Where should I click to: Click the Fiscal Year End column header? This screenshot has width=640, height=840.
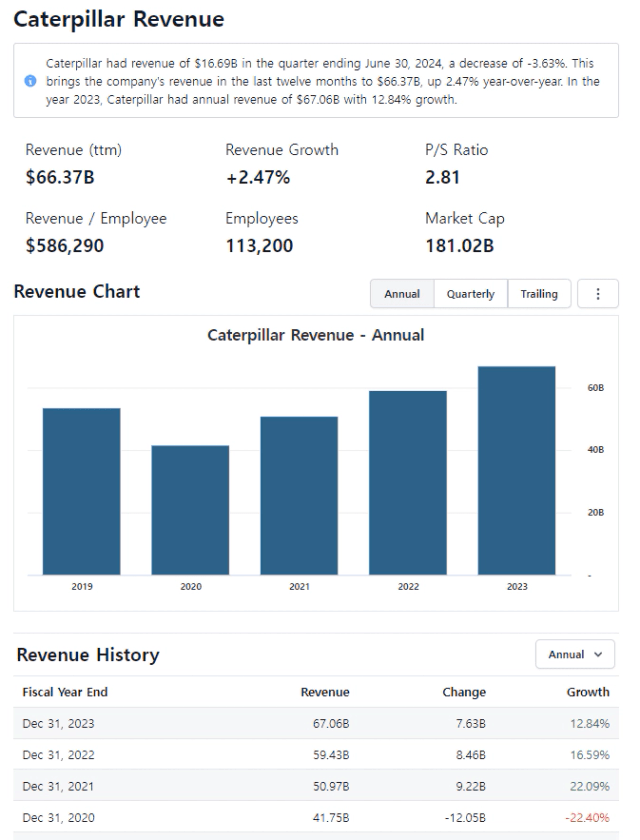point(65,692)
